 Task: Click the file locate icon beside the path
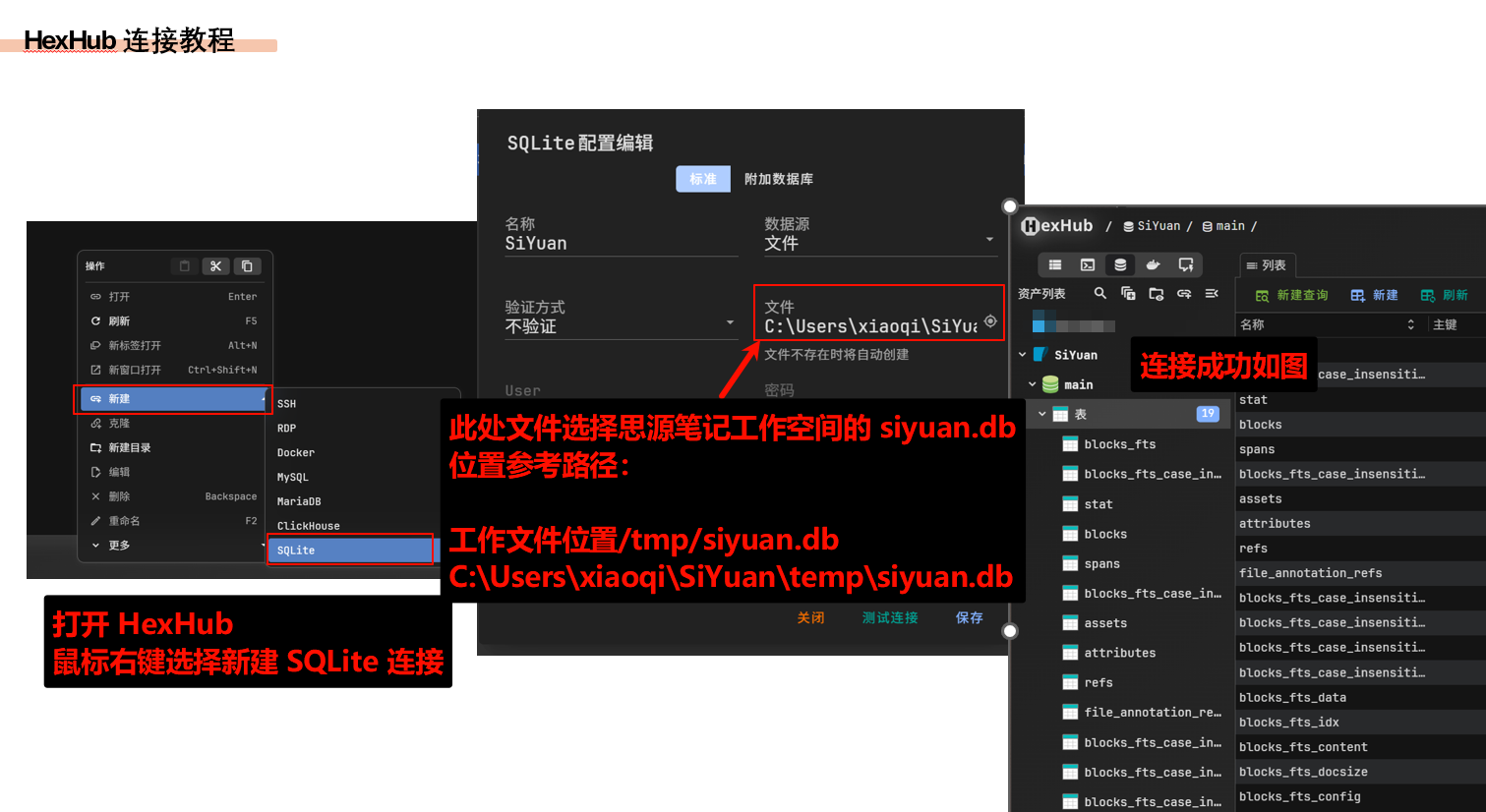990,321
